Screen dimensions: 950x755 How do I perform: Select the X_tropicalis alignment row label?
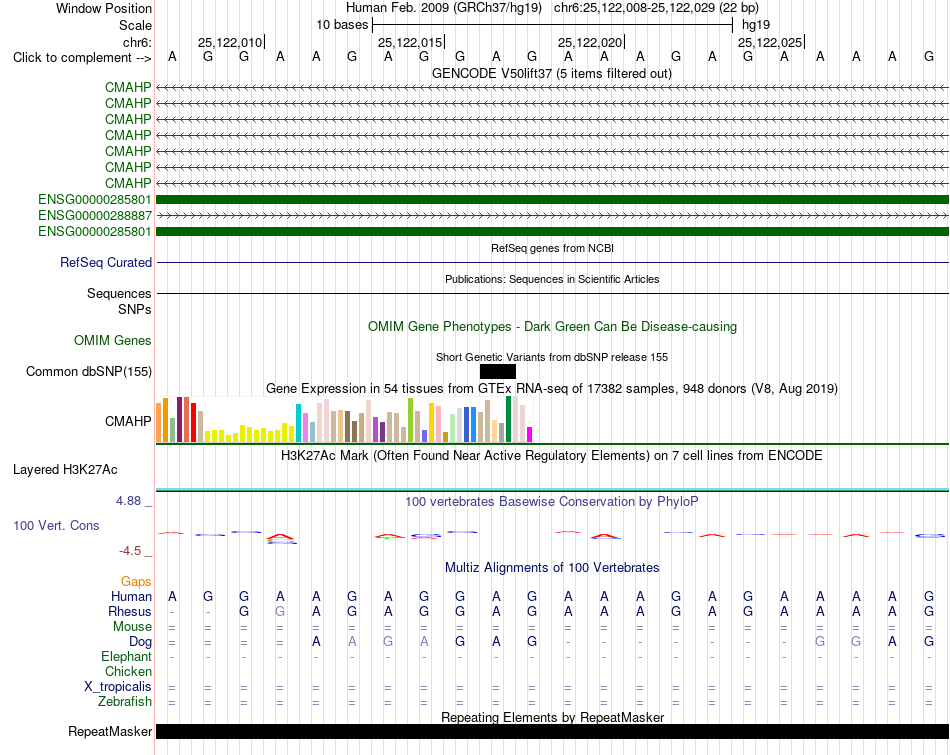(x=118, y=687)
